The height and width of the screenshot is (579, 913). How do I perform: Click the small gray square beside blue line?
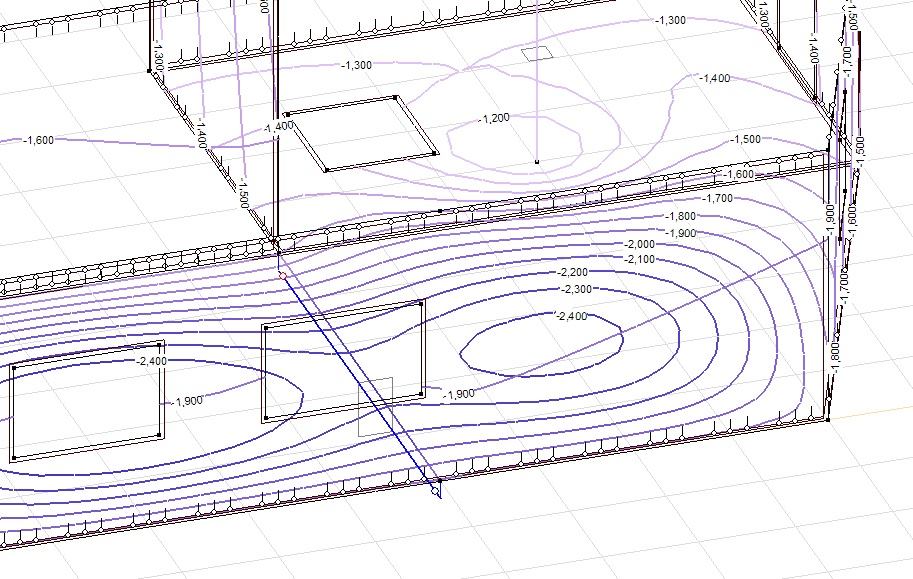coord(376,407)
